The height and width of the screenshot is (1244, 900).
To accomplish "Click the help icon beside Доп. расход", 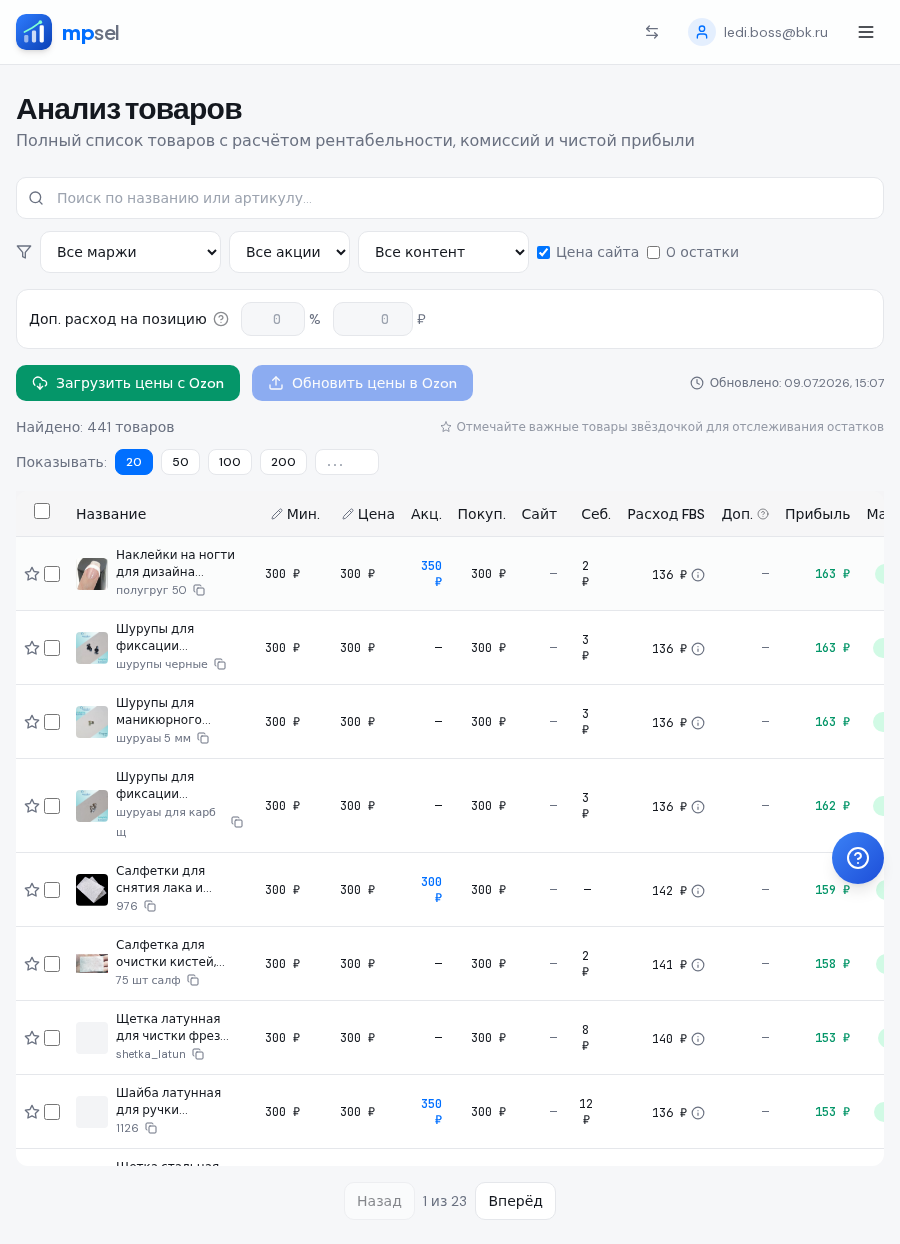I will point(221,319).
